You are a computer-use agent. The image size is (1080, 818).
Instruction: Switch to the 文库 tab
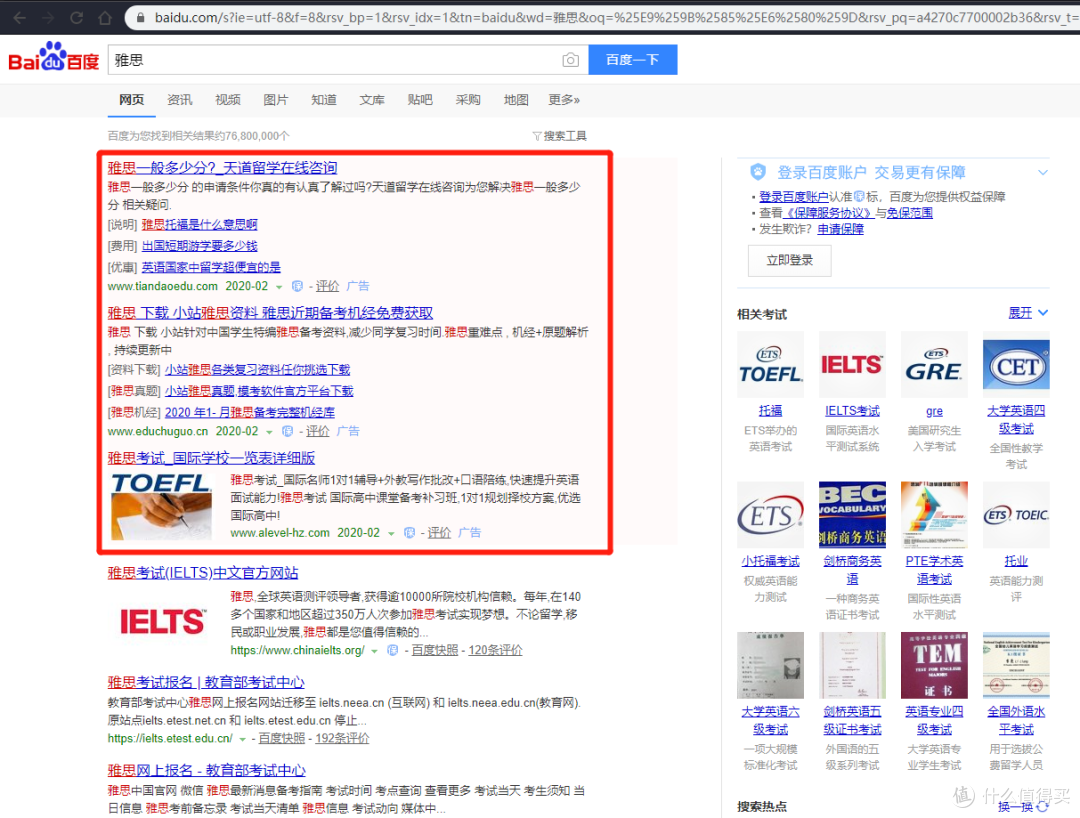click(x=372, y=100)
